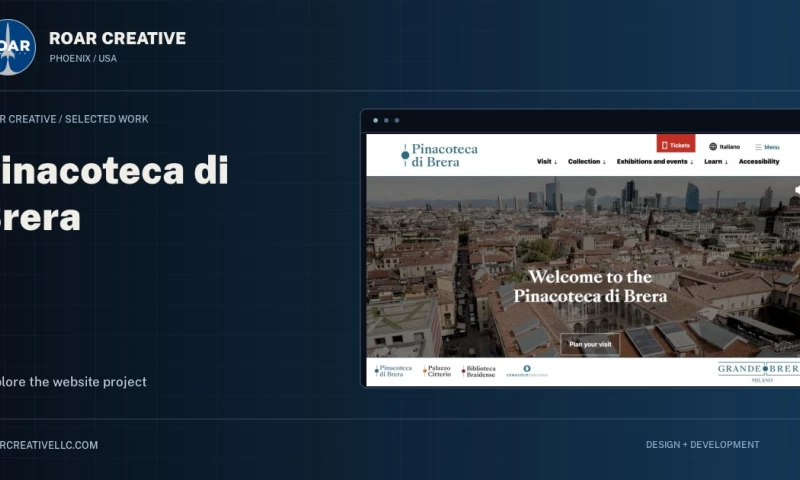Click the first browser window dot
The image size is (800, 480).
pyautogui.click(x=376, y=120)
